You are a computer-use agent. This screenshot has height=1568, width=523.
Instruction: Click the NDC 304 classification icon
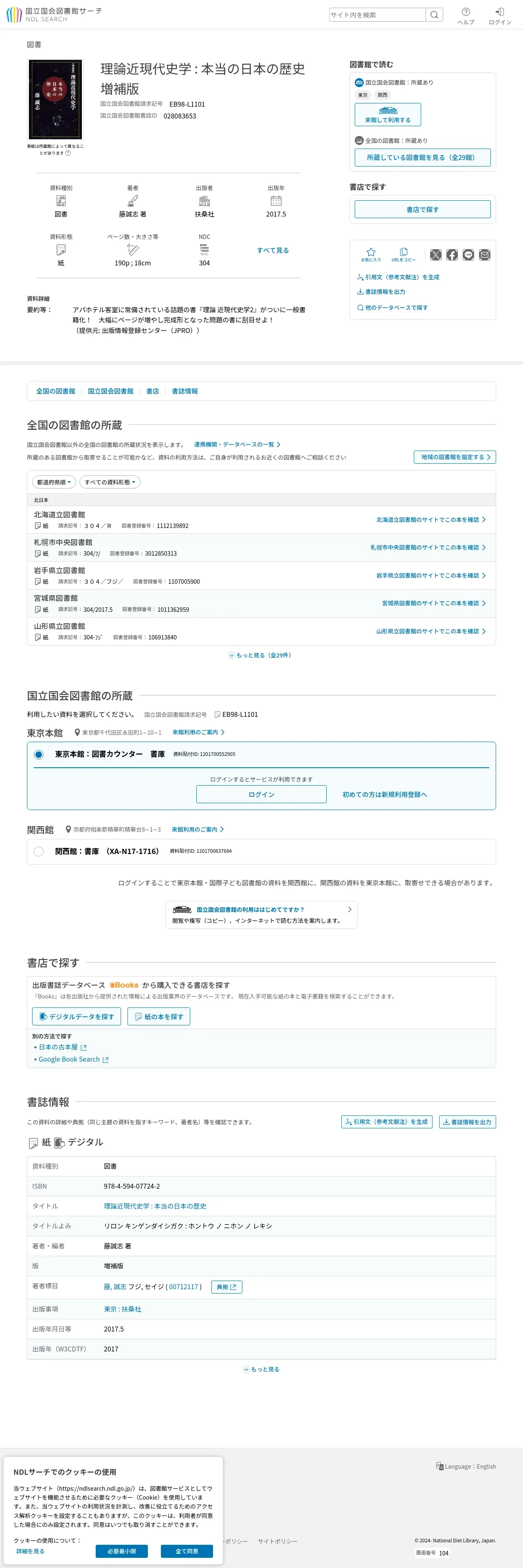[x=204, y=250]
